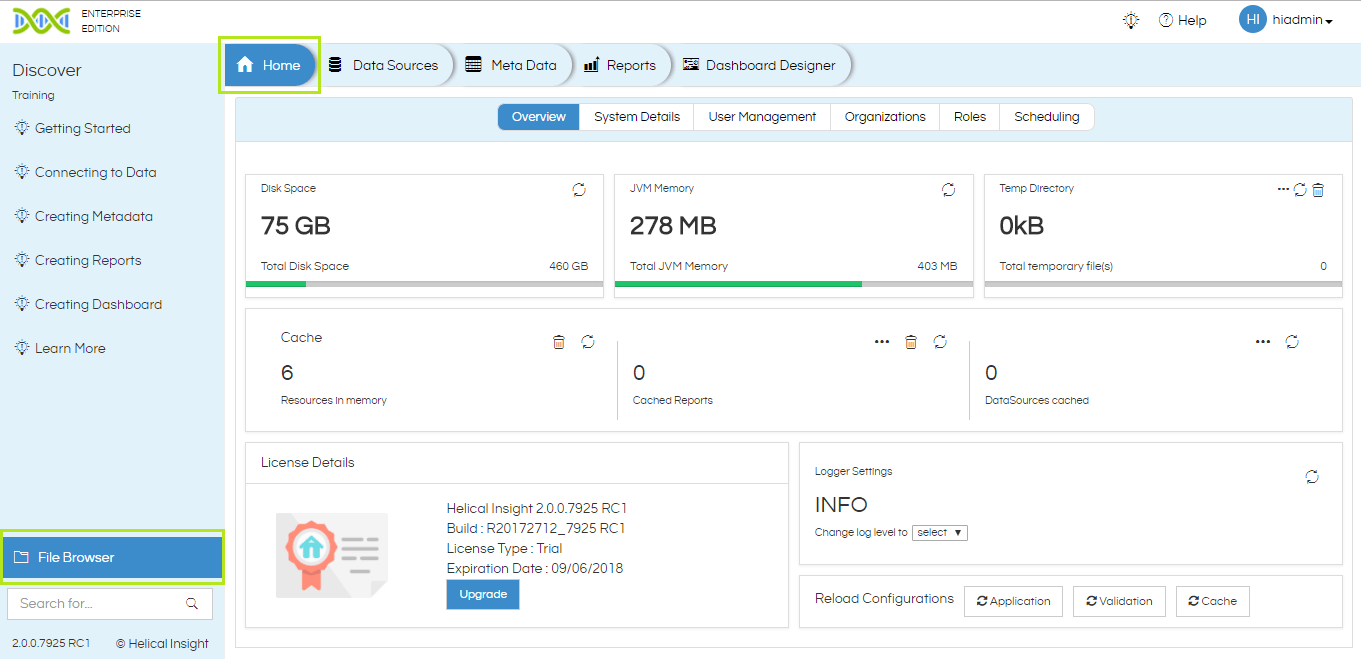
Task: Click the License Type : Trial text
Action: (x=505, y=548)
